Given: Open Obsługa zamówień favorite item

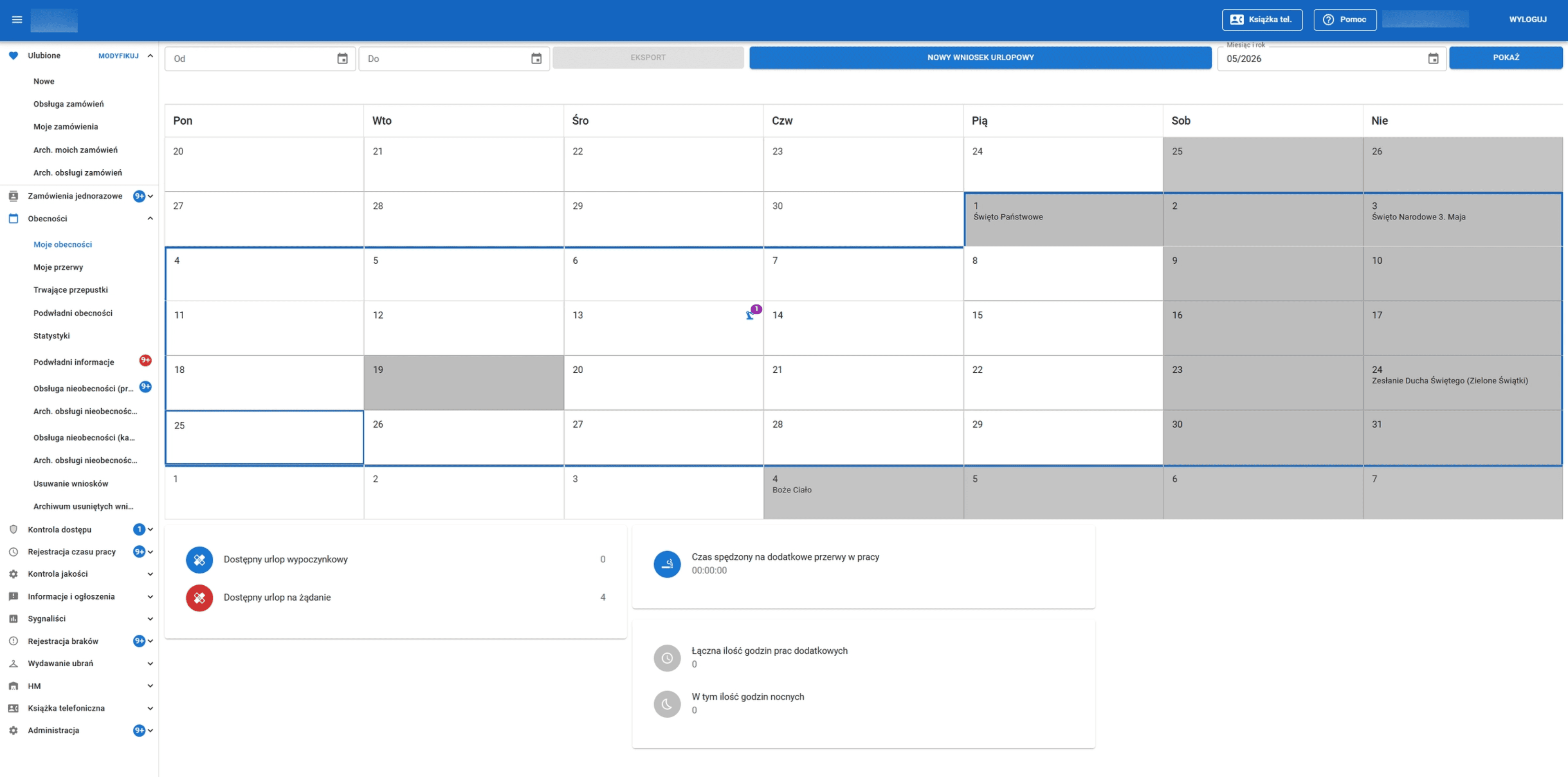Looking at the screenshot, I should point(69,104).
